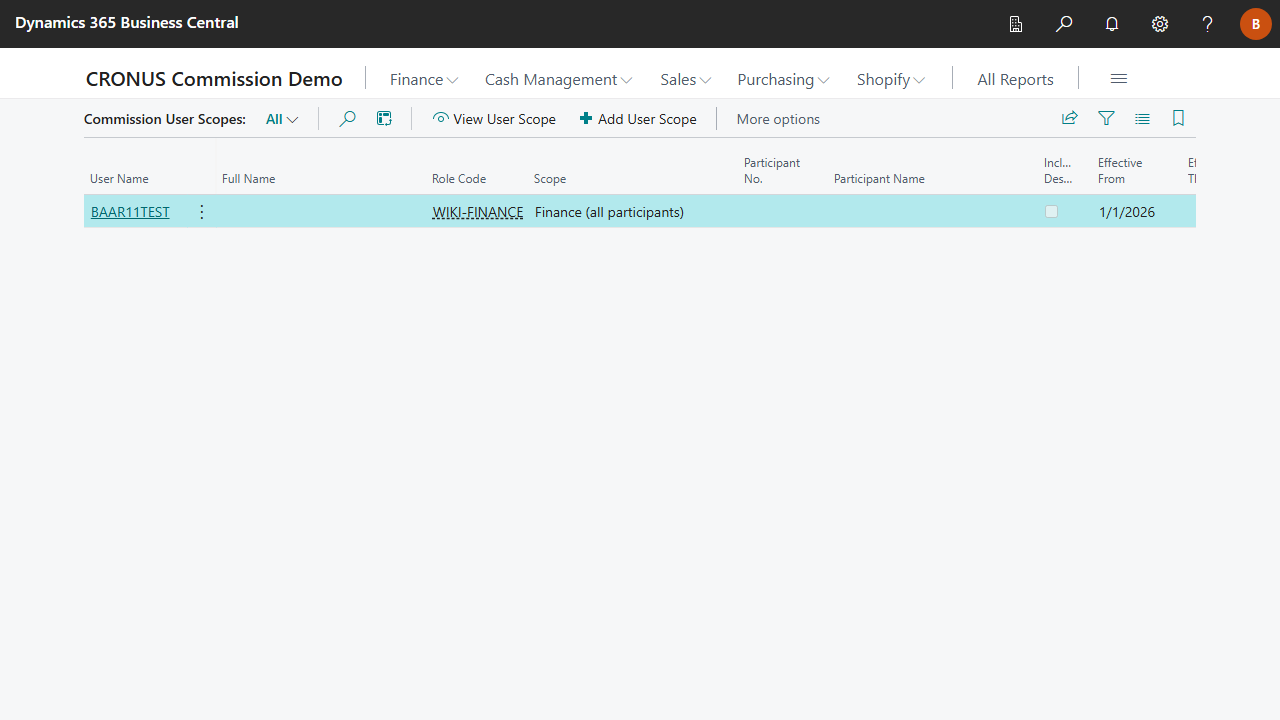Expand the Sales menu

click(685, 79)
